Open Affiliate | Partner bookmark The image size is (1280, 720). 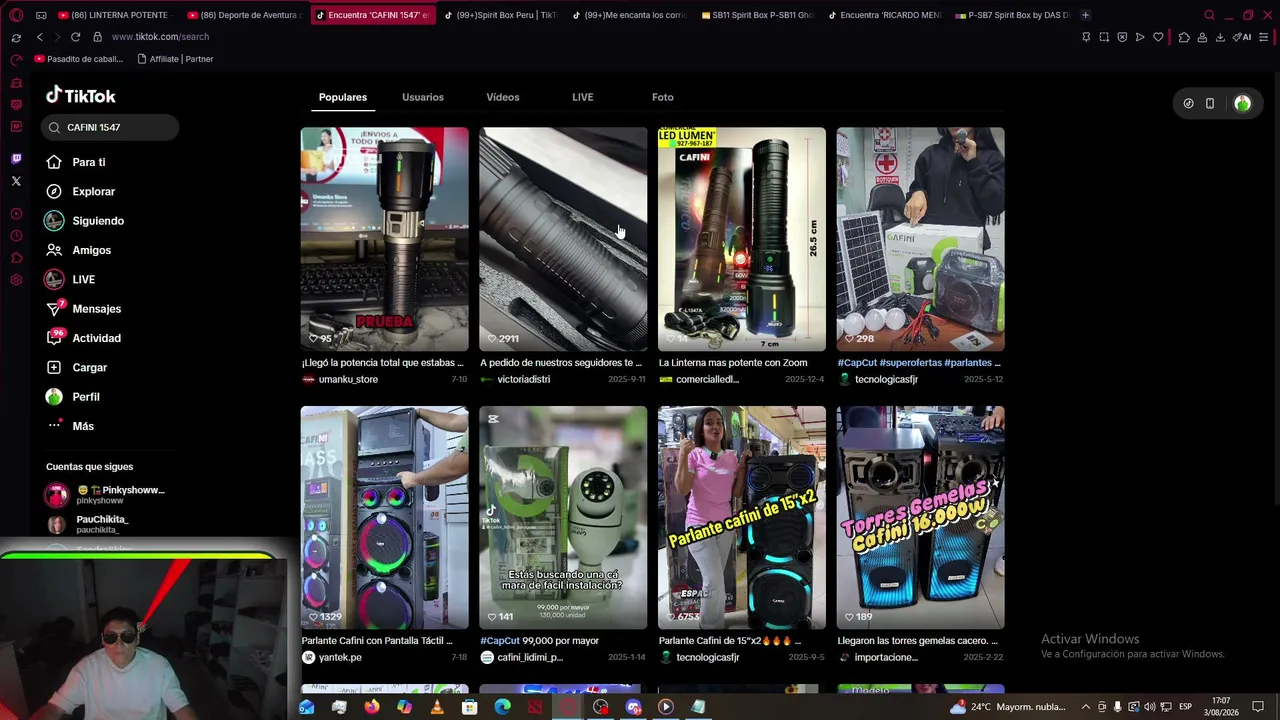175,59
